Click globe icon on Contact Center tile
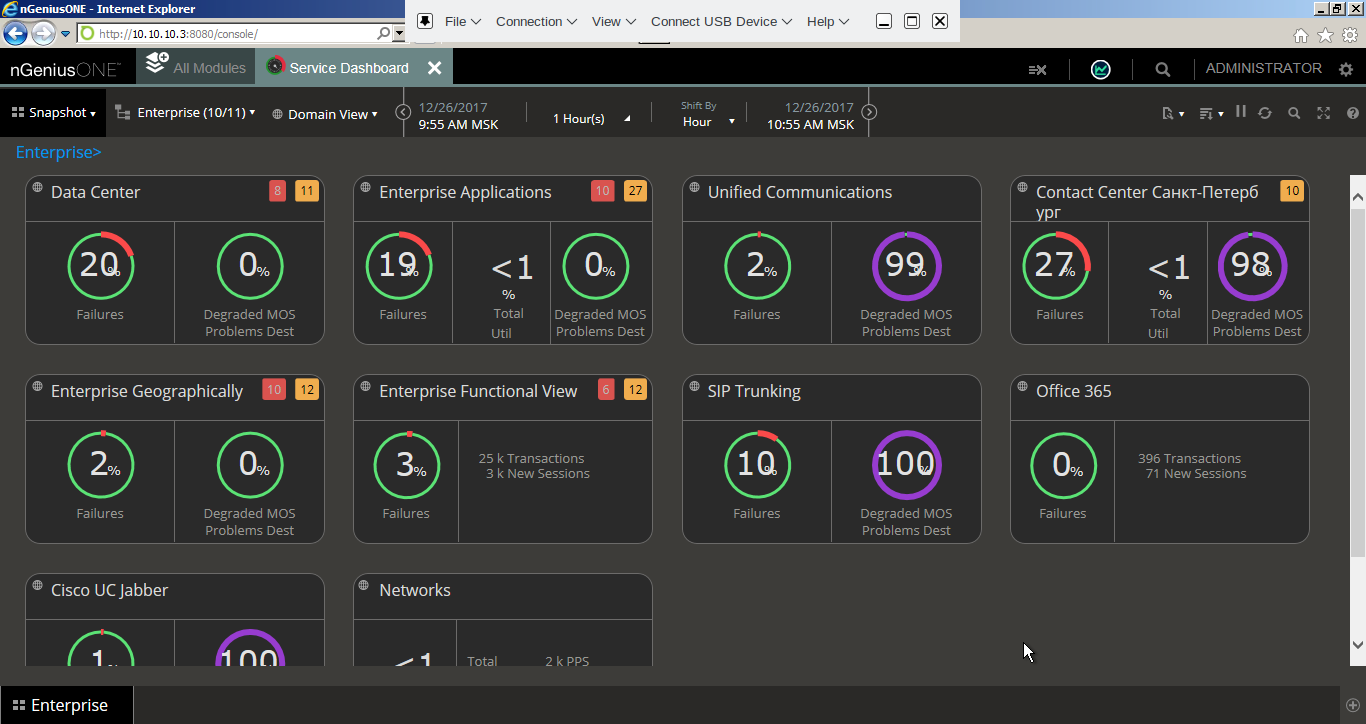1366x724 pixels. 1022,187
